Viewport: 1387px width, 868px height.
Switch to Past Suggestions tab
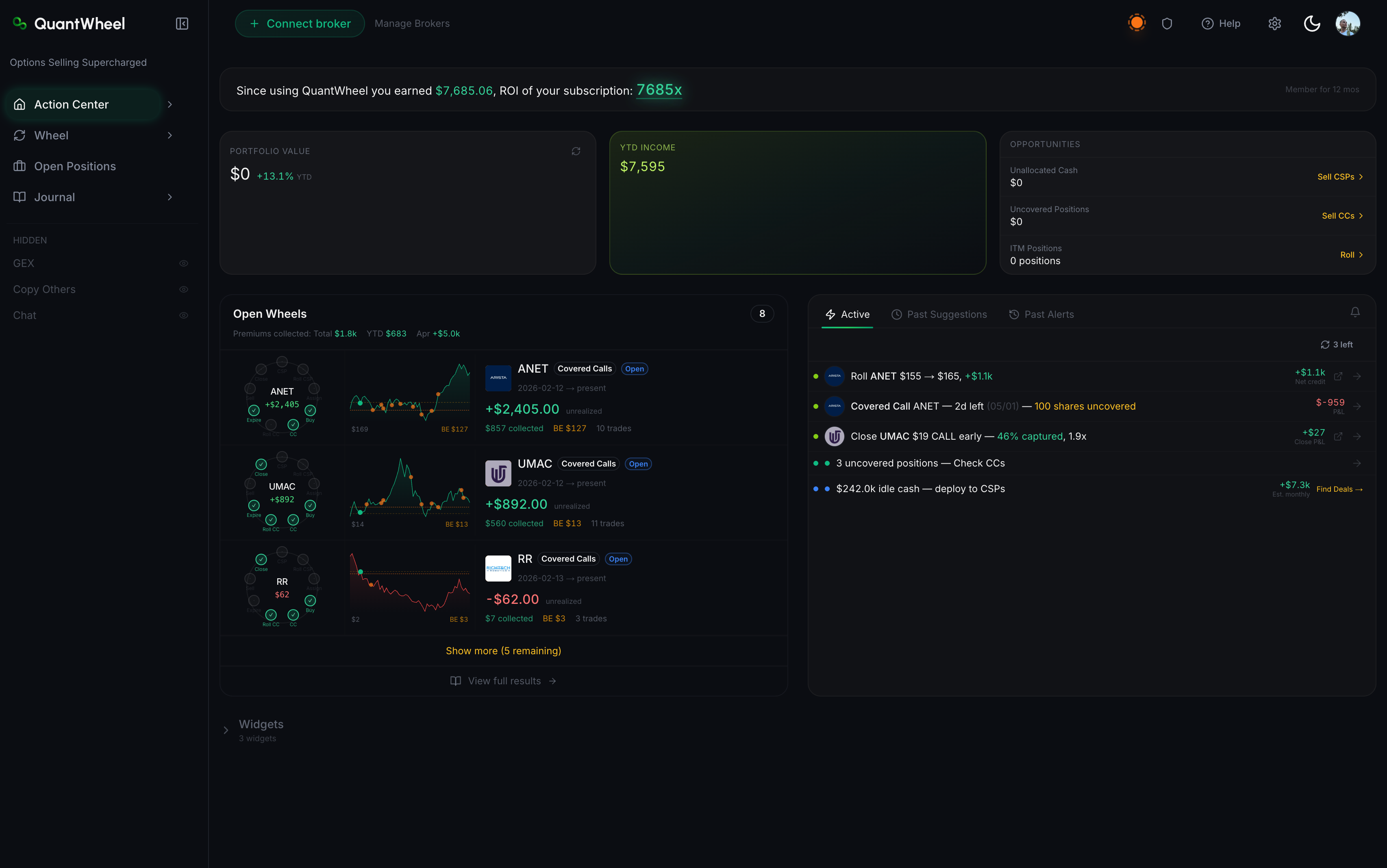point(939,315)
